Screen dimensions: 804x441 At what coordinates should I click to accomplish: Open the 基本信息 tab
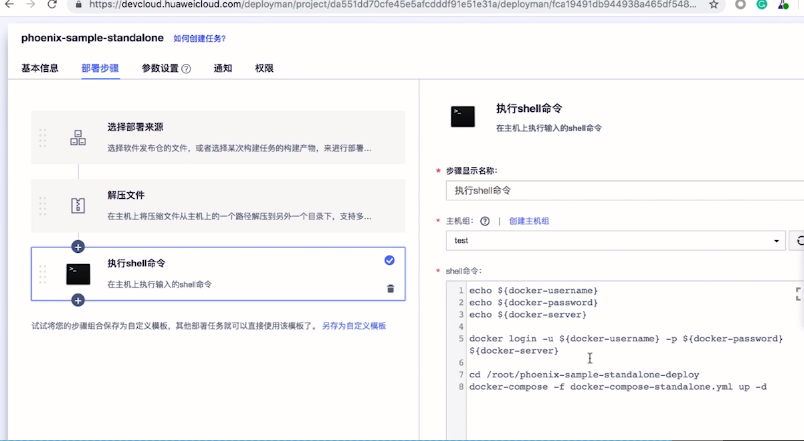click(39, 68)
